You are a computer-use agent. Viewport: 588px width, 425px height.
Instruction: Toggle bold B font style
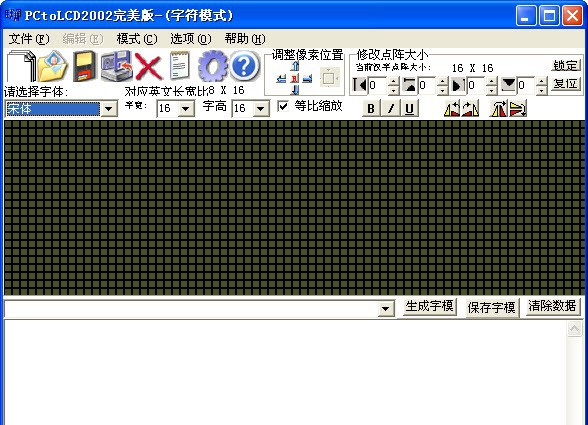coord(371,108)
